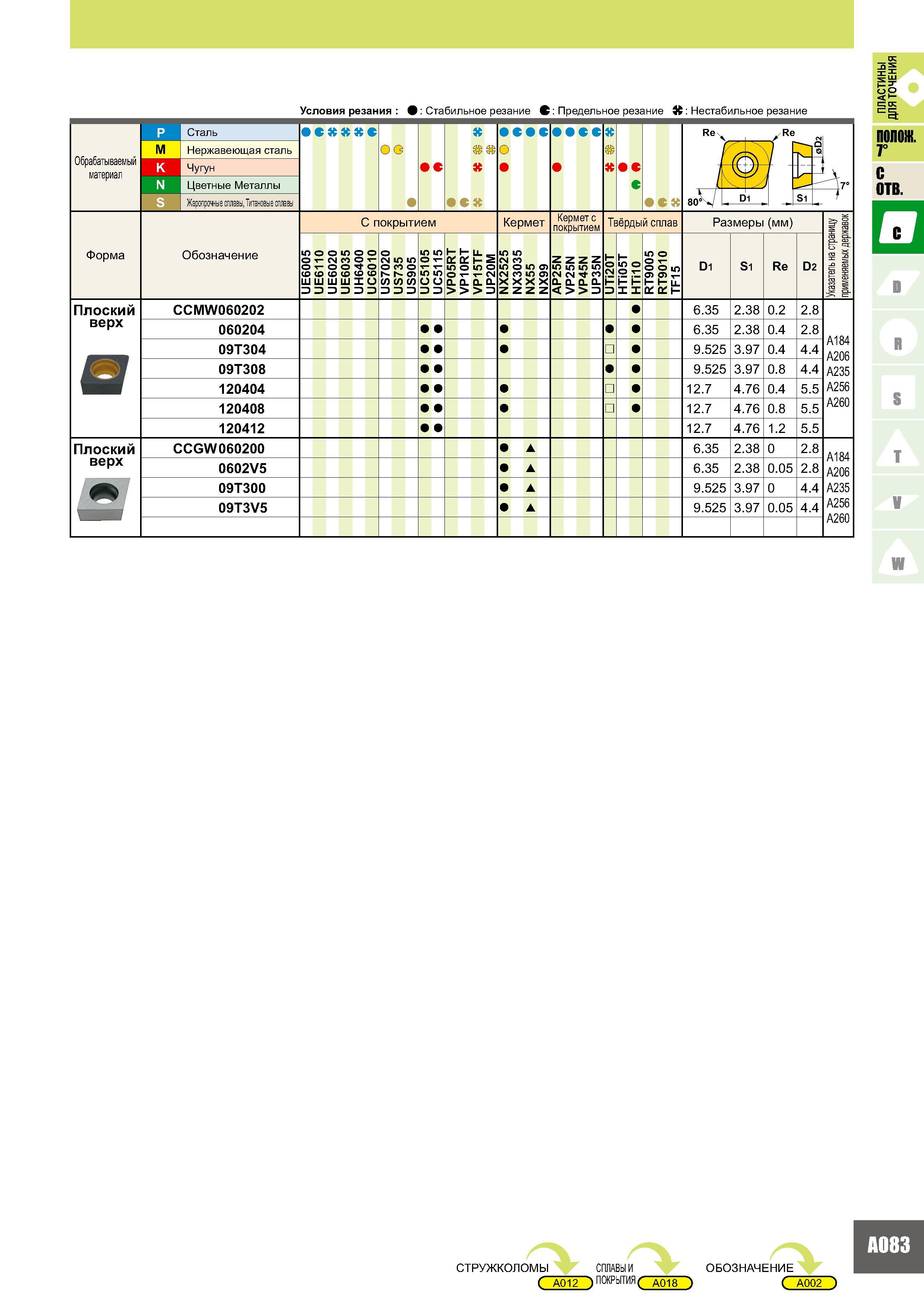
Task: Click the red K cast iron swatch
Action: (161, 167)
